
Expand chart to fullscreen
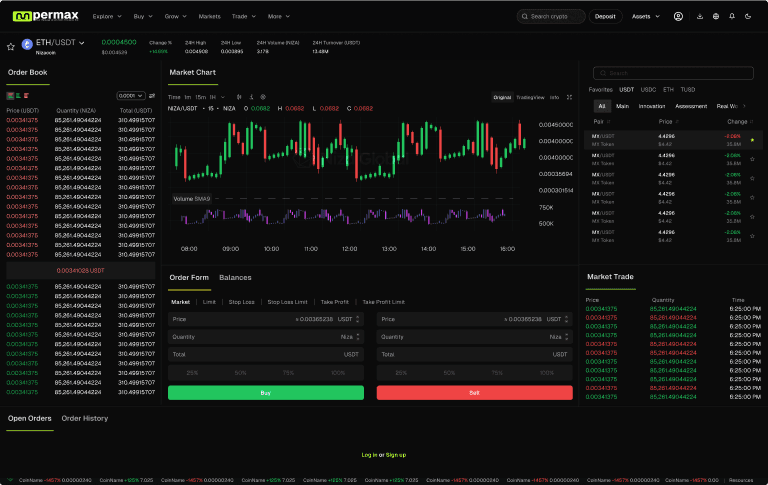click(569, 97)
